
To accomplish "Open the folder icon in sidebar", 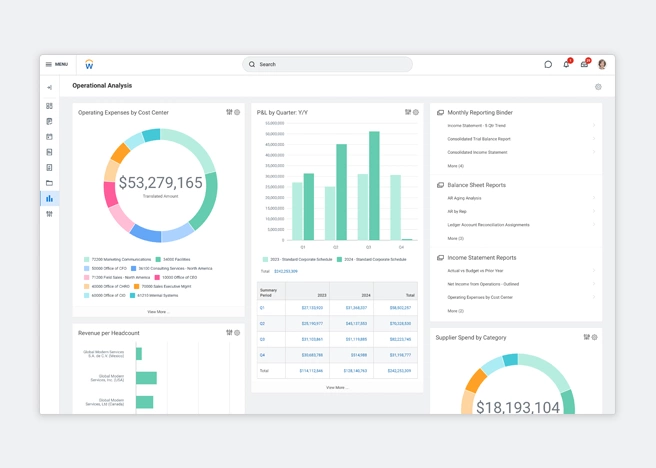I will [x=49, y=183].
